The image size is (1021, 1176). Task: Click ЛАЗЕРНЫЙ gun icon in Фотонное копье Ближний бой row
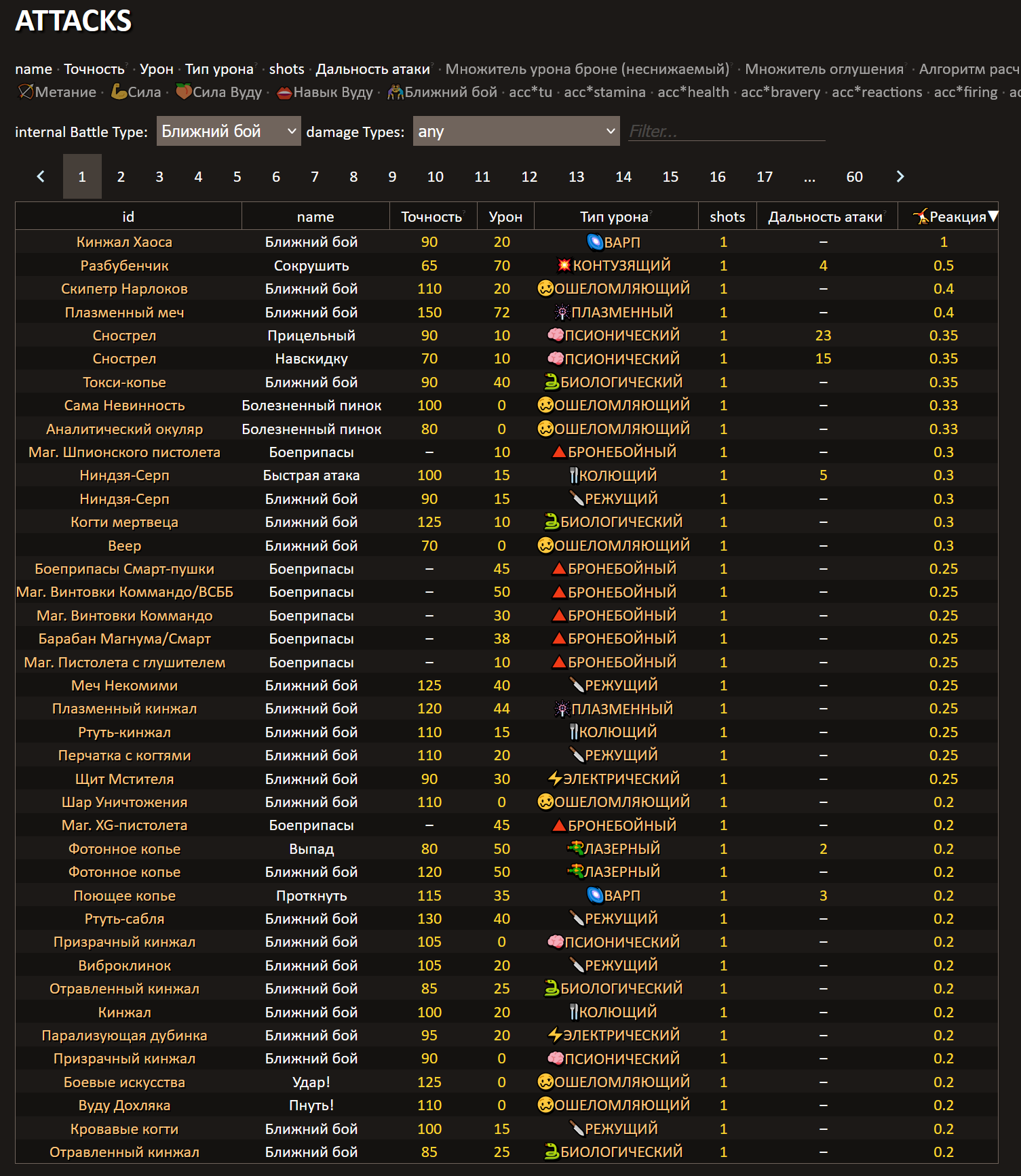pos(575,871)
